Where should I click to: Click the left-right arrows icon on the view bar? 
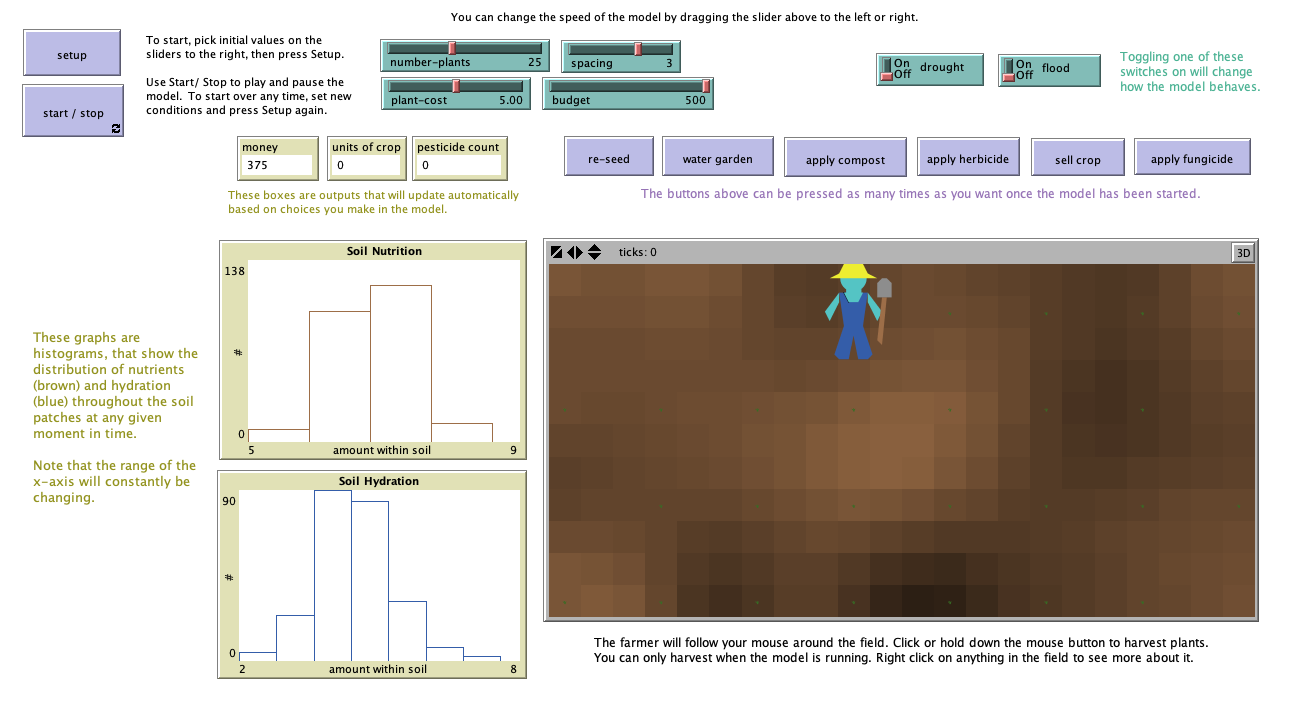pyautogui.click(x=575, y=252)
